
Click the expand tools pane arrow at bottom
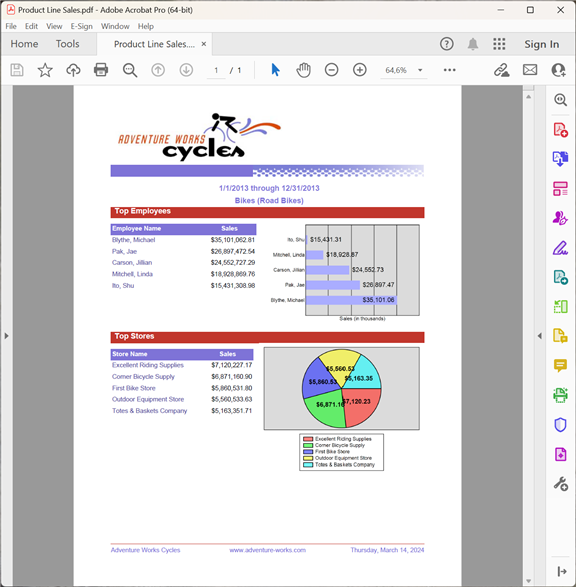(561, 571)
